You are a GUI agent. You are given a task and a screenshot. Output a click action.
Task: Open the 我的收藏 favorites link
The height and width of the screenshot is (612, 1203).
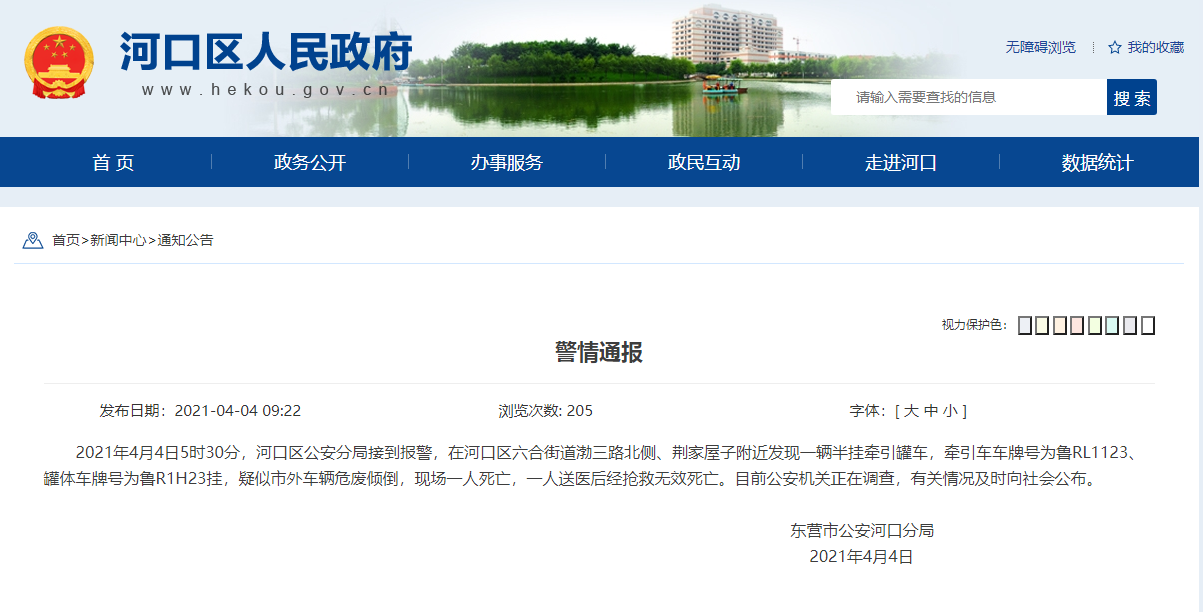[1155, 47]
